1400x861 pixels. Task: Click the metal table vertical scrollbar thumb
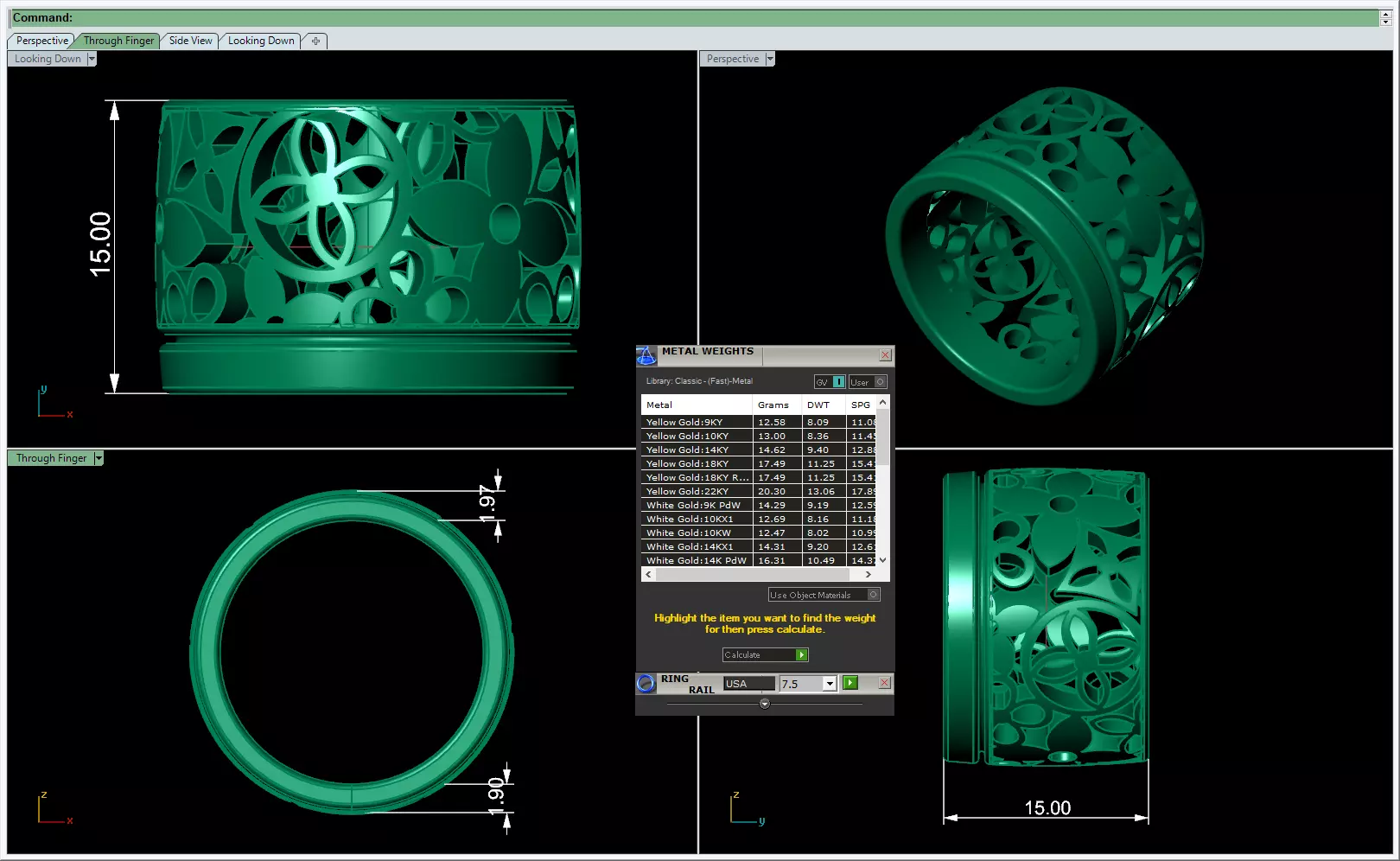[x=882, y=437]
